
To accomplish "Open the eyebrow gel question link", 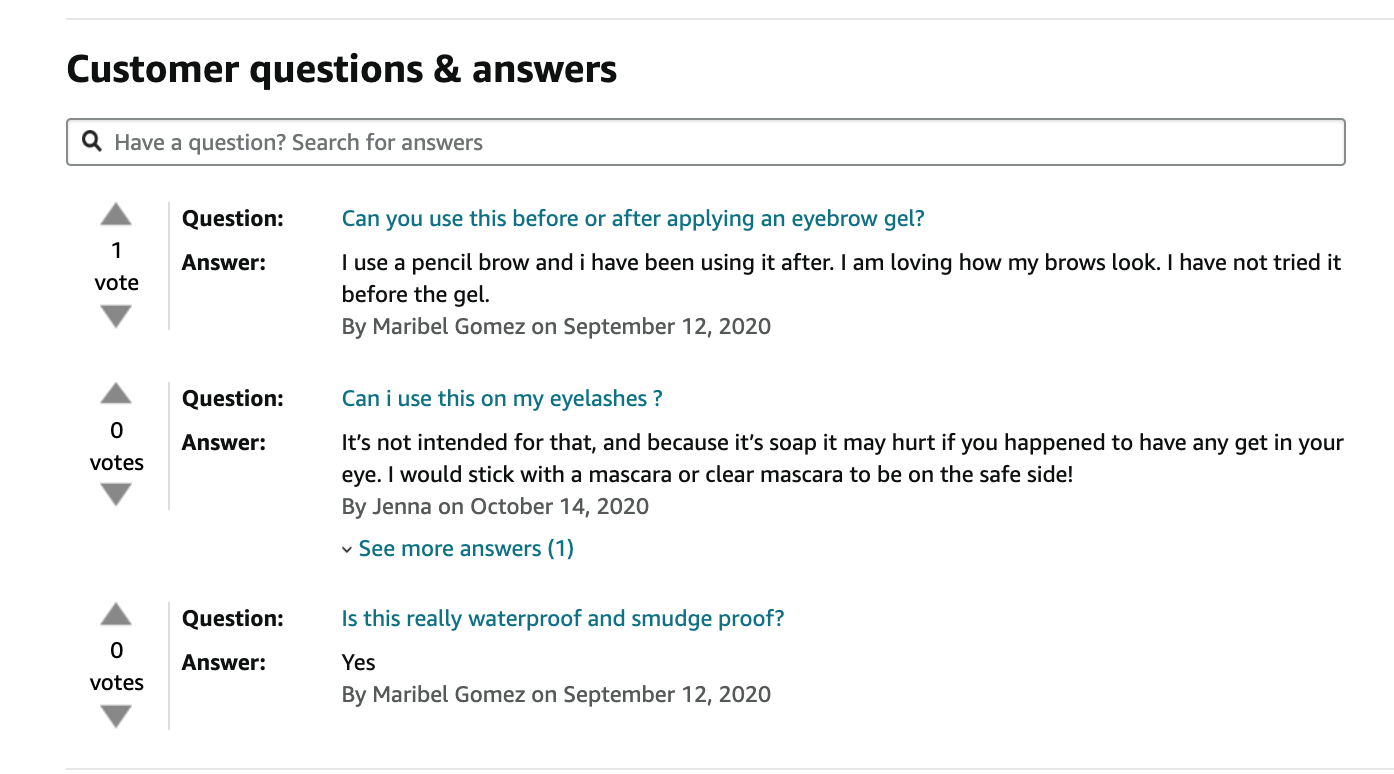I will tap(633, 218).
